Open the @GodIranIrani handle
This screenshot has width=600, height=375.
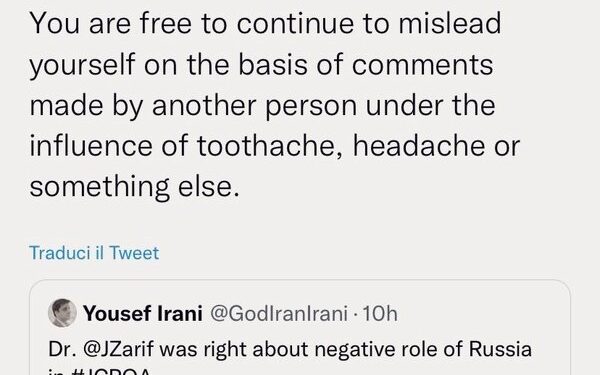point(279,313)
